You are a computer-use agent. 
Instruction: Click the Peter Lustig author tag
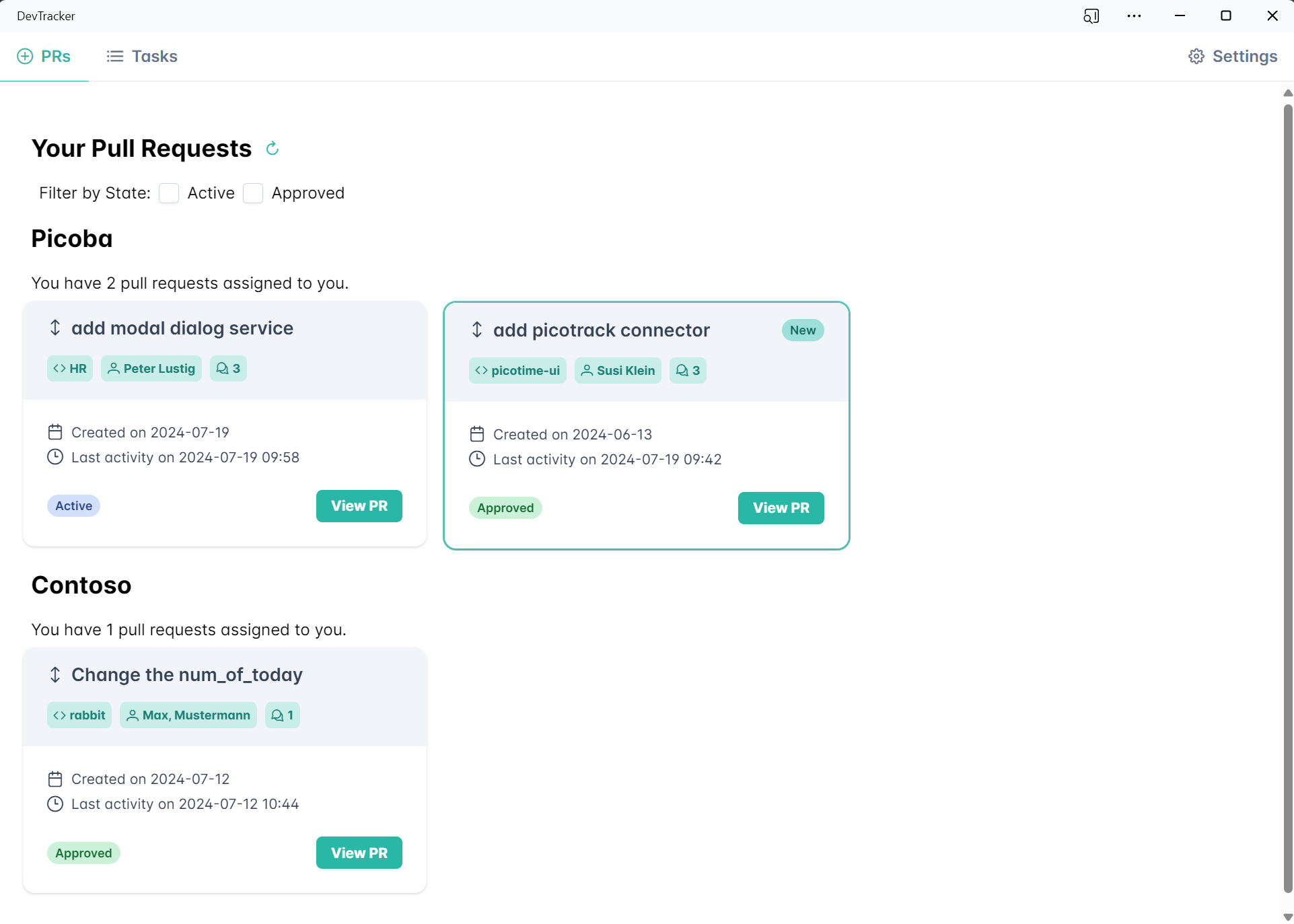click(x=151, y=369)
